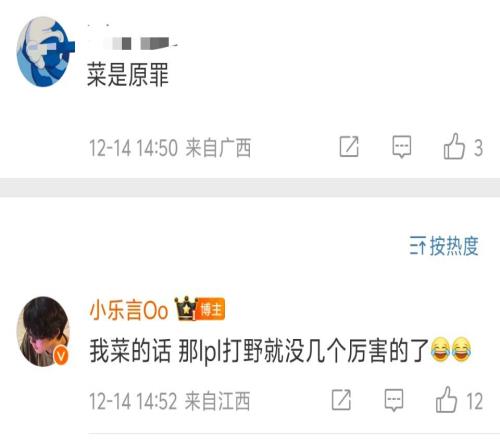Tap the like count 3
500x440 pixels.
pos(479,148)
